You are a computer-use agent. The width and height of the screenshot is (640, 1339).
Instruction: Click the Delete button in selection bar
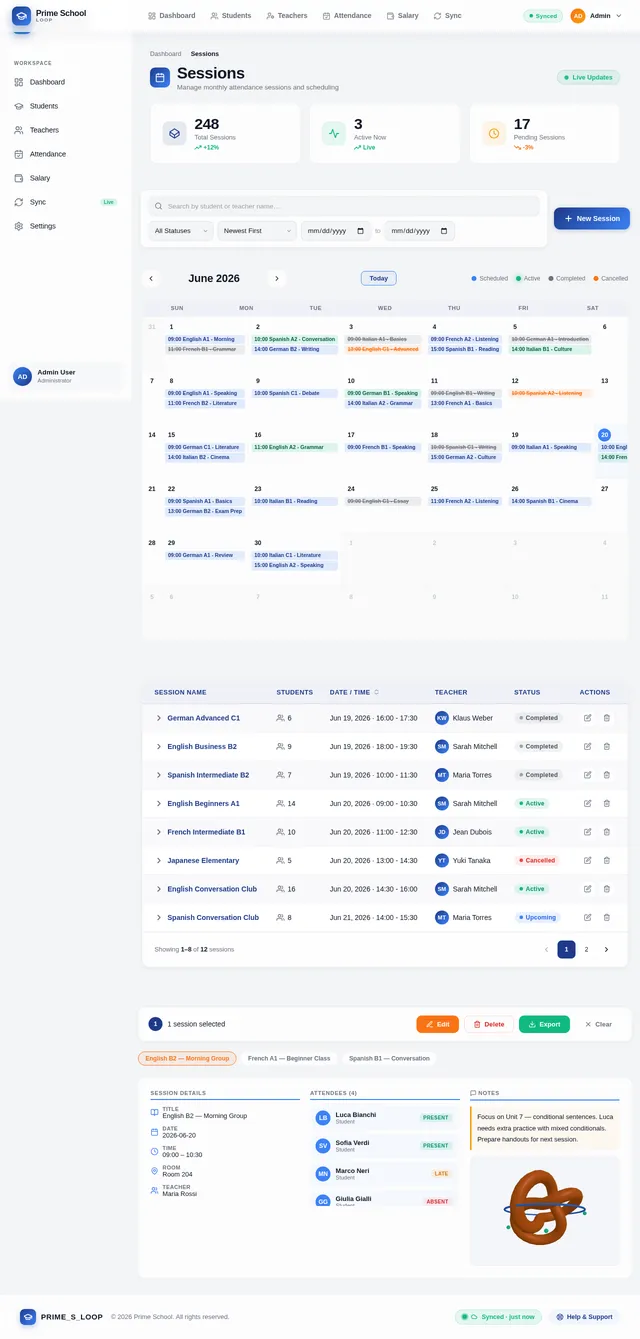click(x=489, y=1024)
